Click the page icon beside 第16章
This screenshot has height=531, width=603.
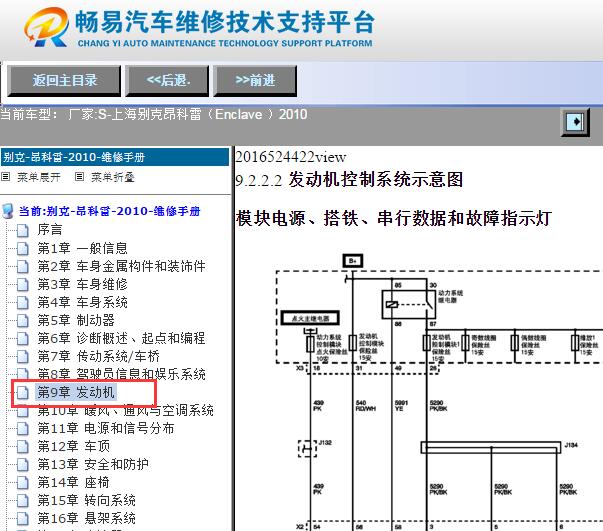23,519
